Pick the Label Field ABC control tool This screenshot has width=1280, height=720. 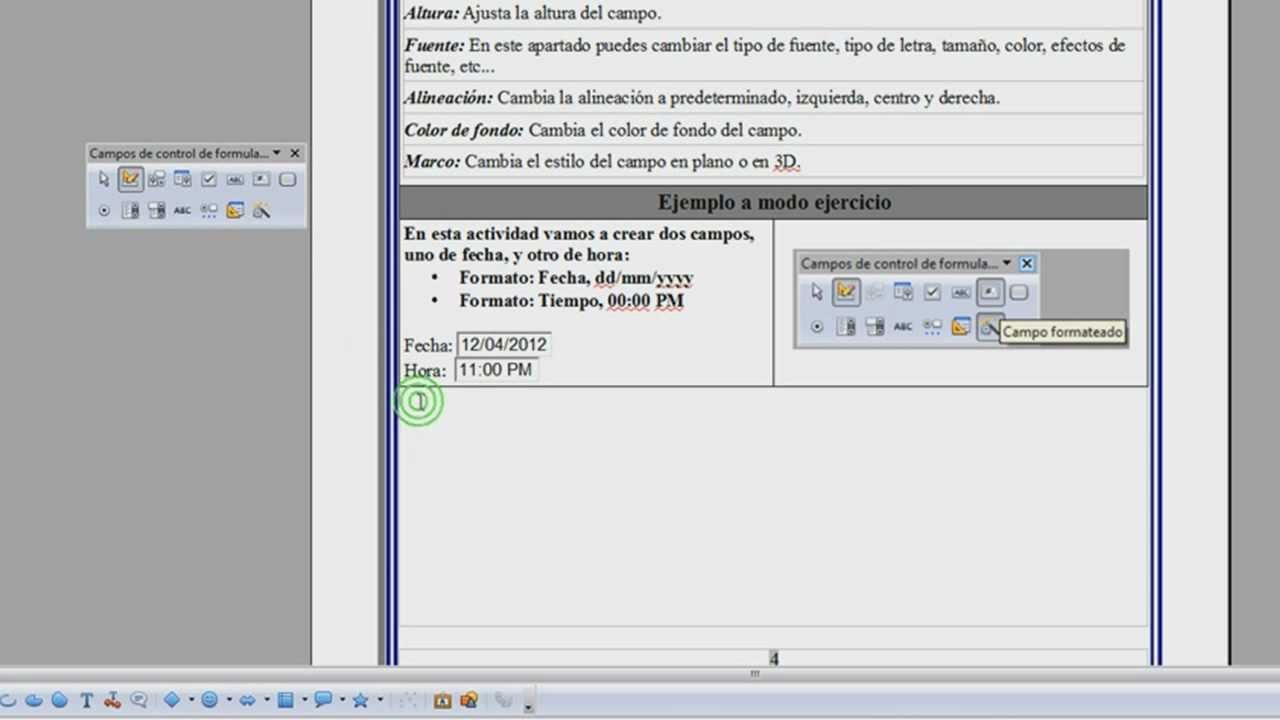tap(183, 211)
